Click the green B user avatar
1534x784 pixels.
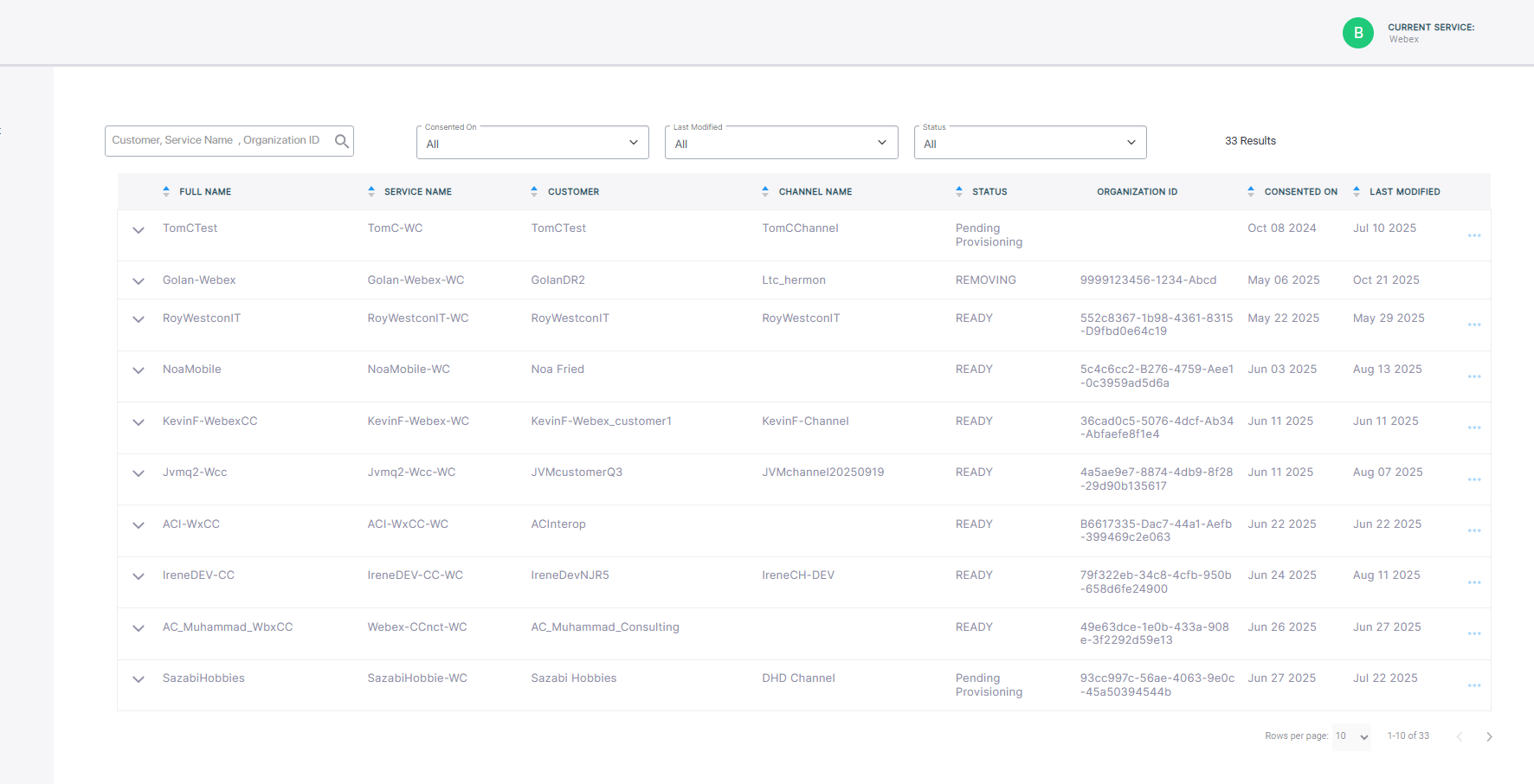pyautogui.click(x=1357, y=33)
